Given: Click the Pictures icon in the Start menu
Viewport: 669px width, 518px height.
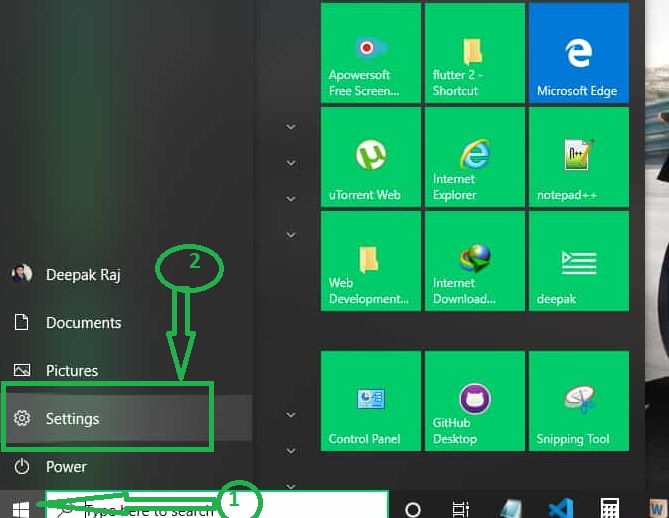Looking at the screenshot, I should pyautogui.click(x=21, y=370).
